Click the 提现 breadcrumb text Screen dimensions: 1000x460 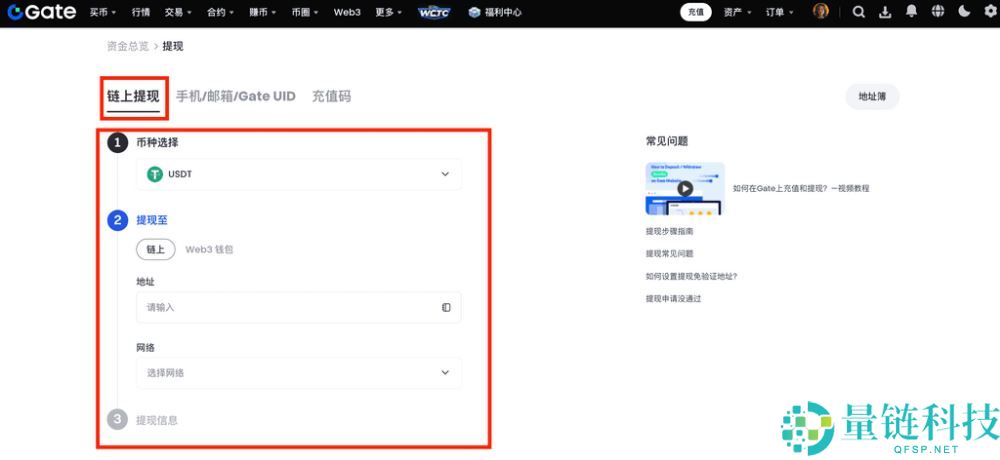(173, 46)
